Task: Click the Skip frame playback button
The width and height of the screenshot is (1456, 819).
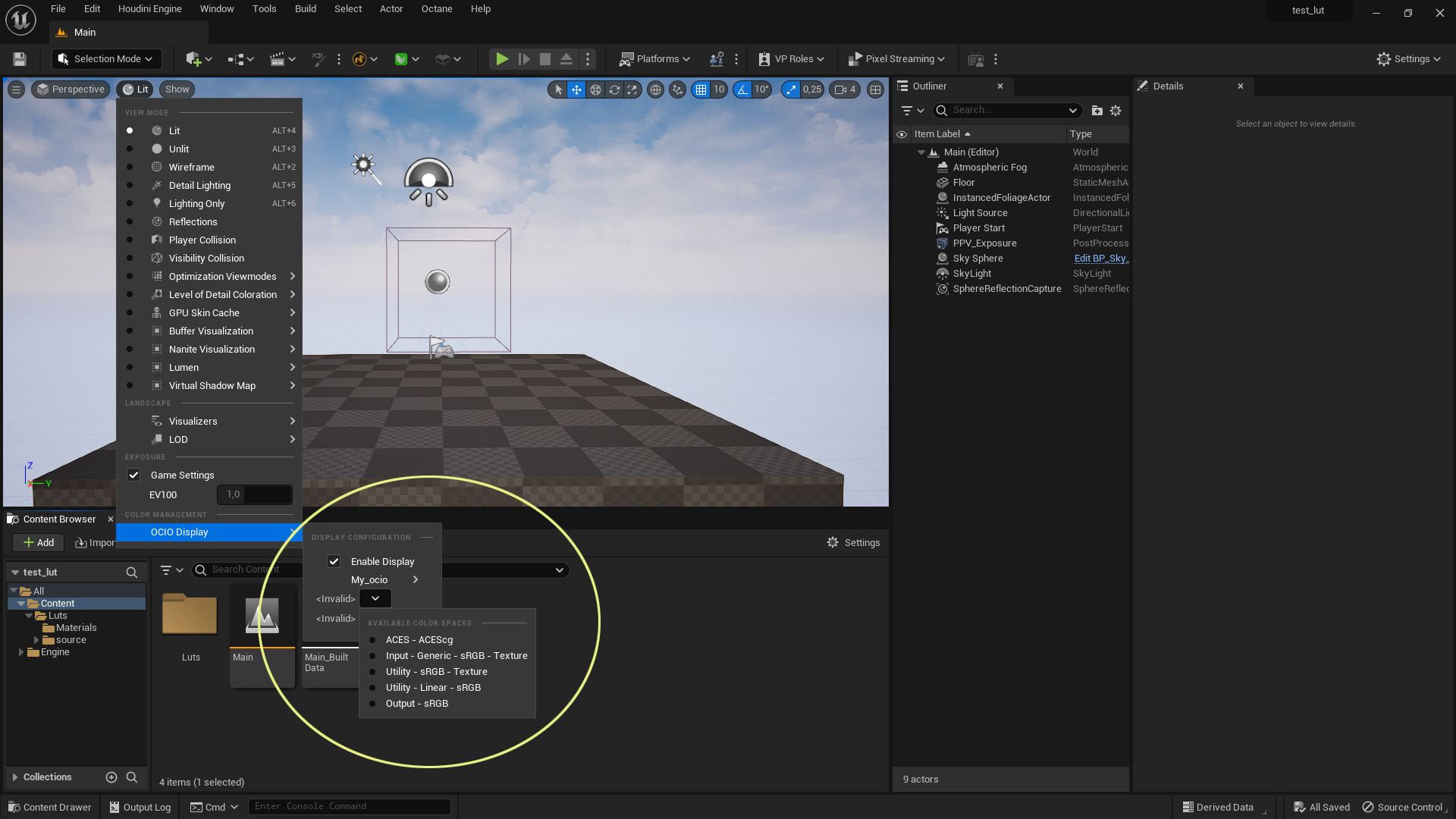Action: click(524, 59)
